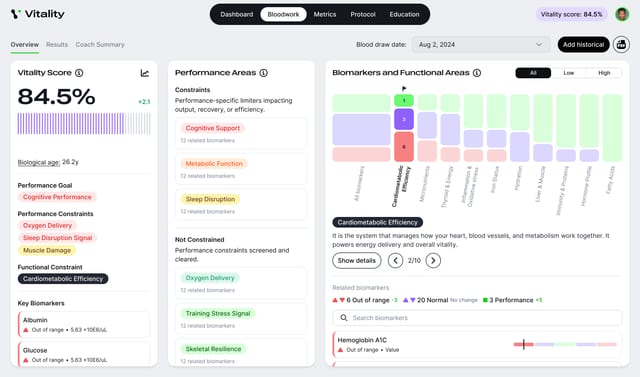Click the green Performance square legend icon

coord(485,300)
